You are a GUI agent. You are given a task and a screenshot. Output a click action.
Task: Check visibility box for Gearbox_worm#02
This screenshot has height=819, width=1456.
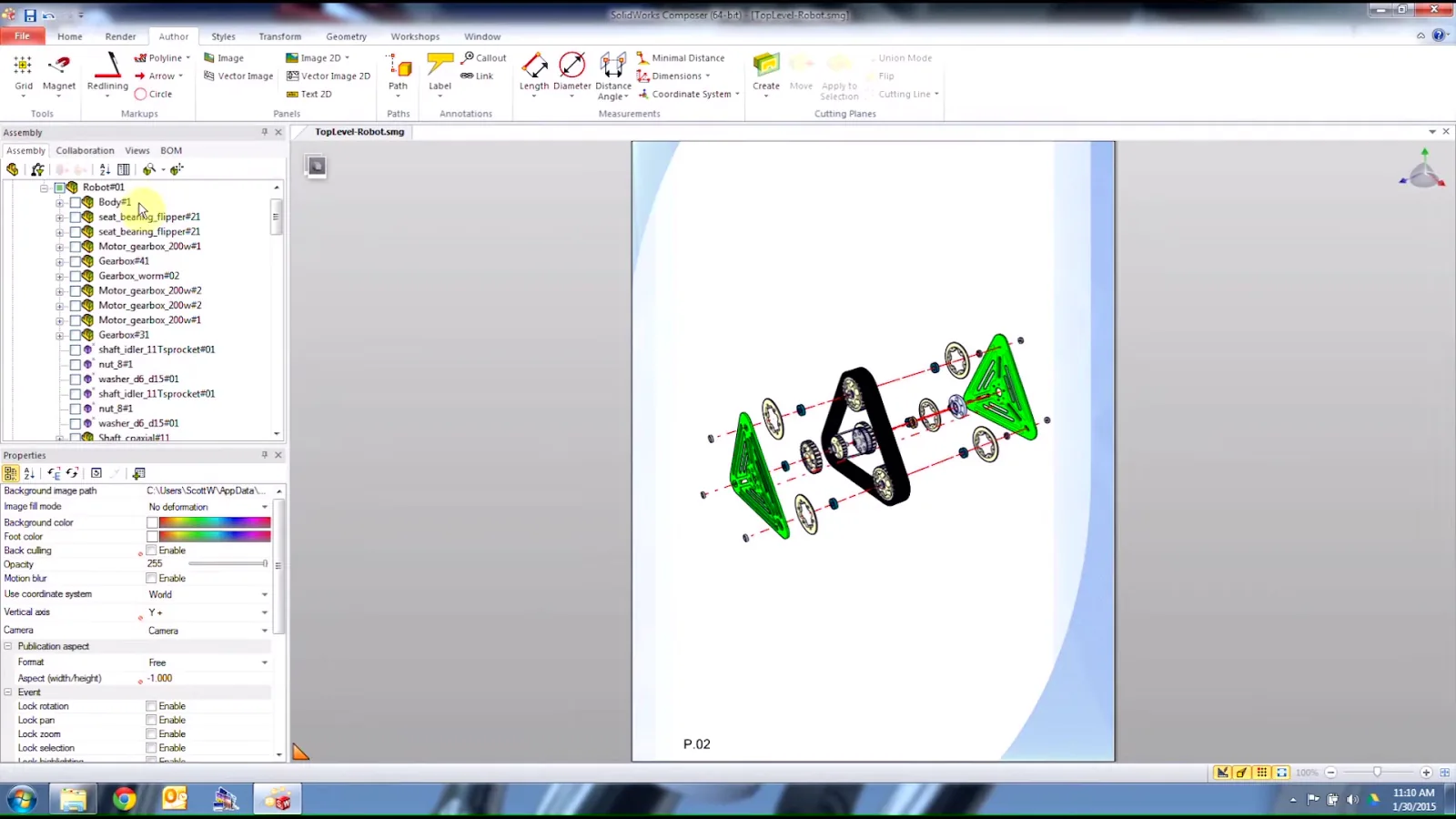coord(76,276)
